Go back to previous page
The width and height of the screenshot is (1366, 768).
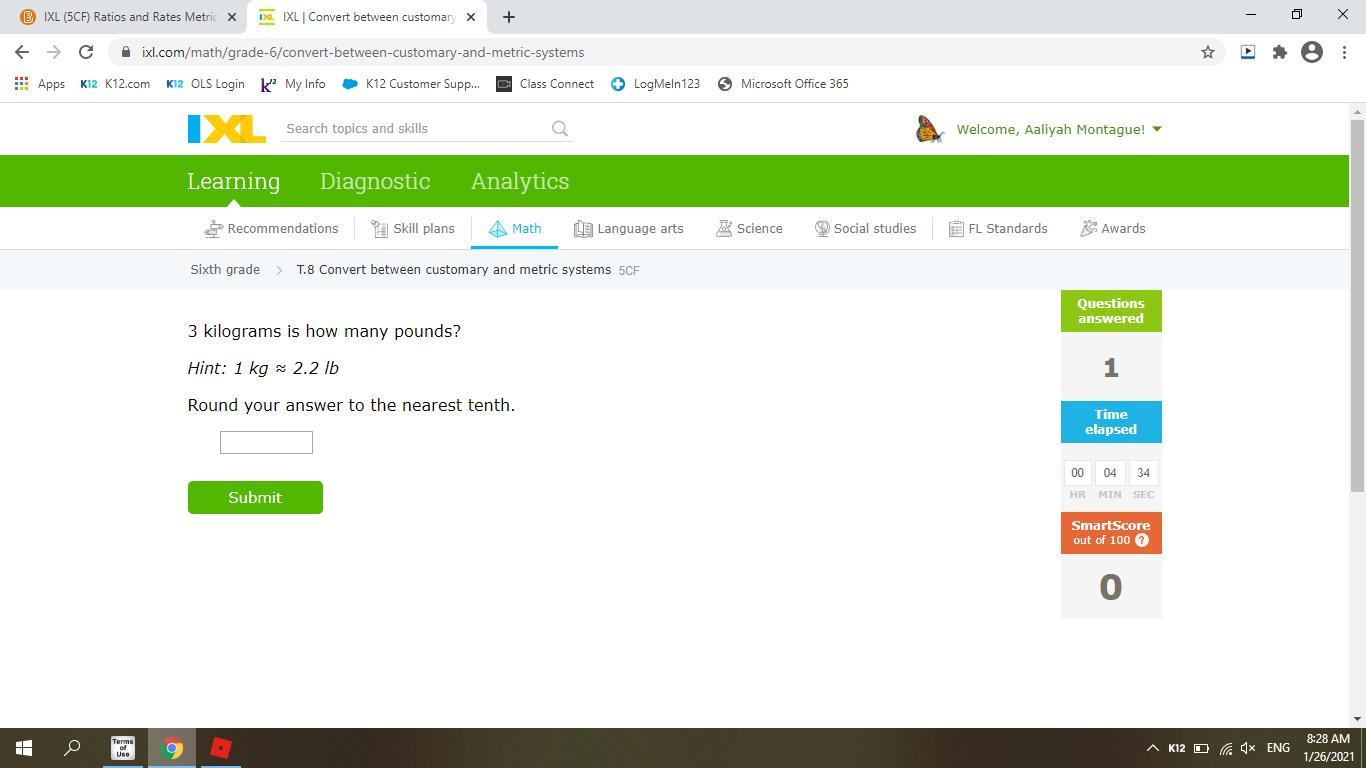(x=22, y=52)
